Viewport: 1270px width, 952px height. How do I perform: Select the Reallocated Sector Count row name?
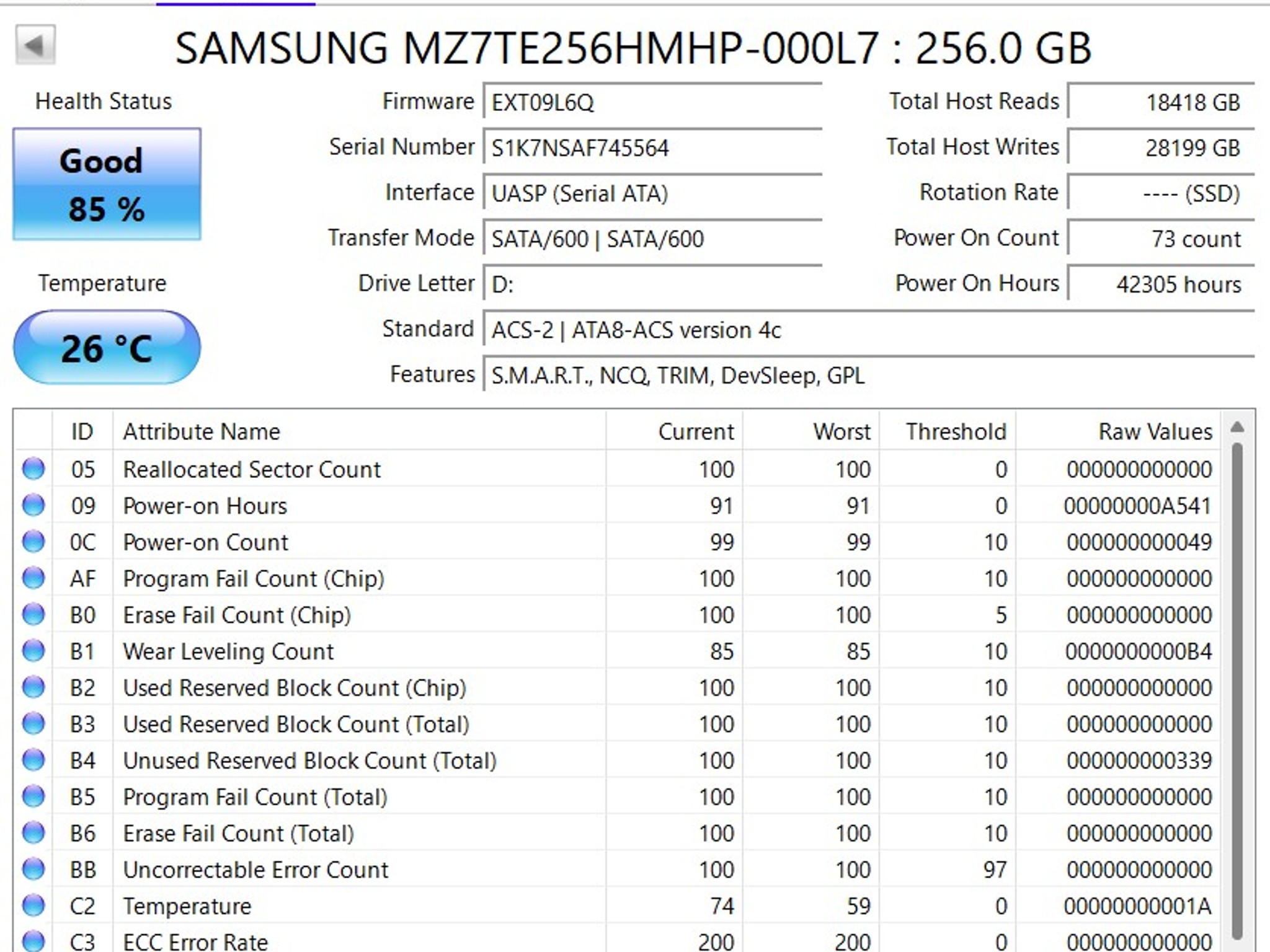(252, 469)
